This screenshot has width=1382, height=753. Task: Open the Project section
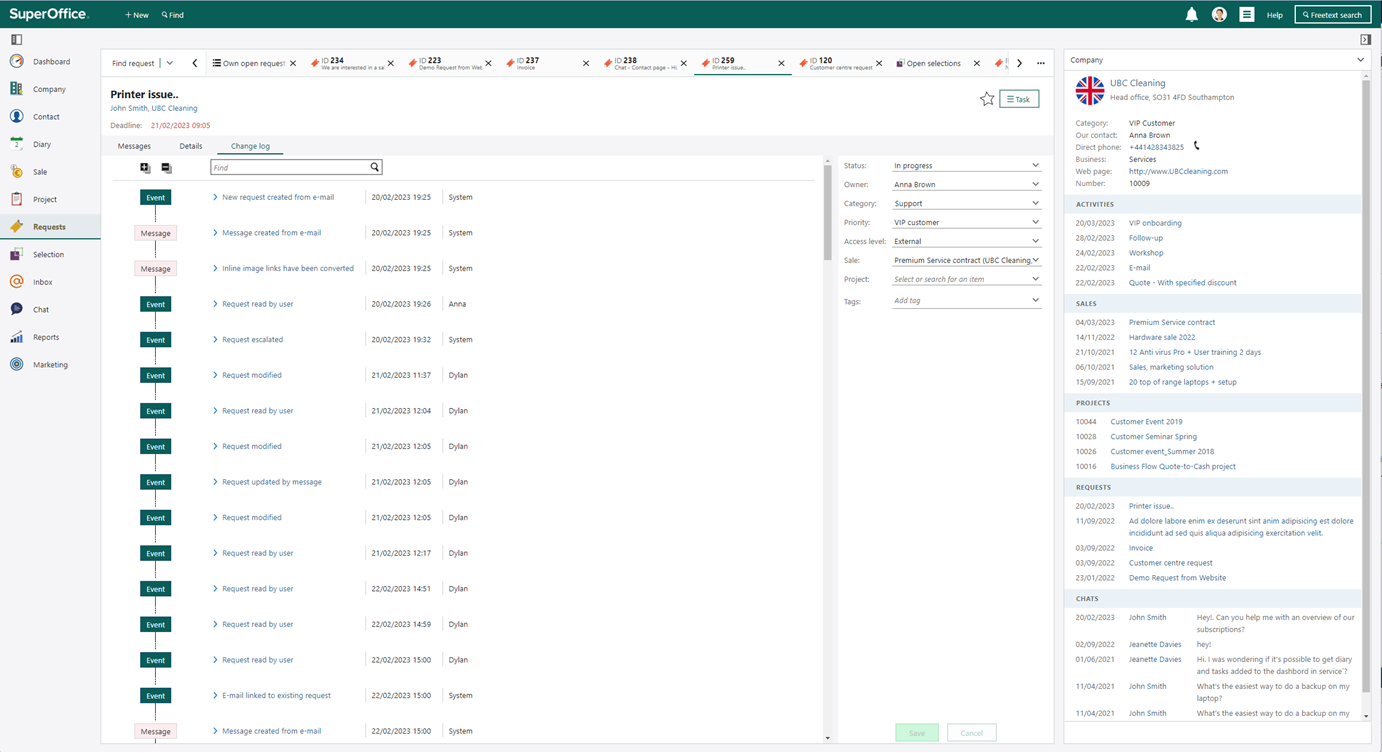pos(45,199)
